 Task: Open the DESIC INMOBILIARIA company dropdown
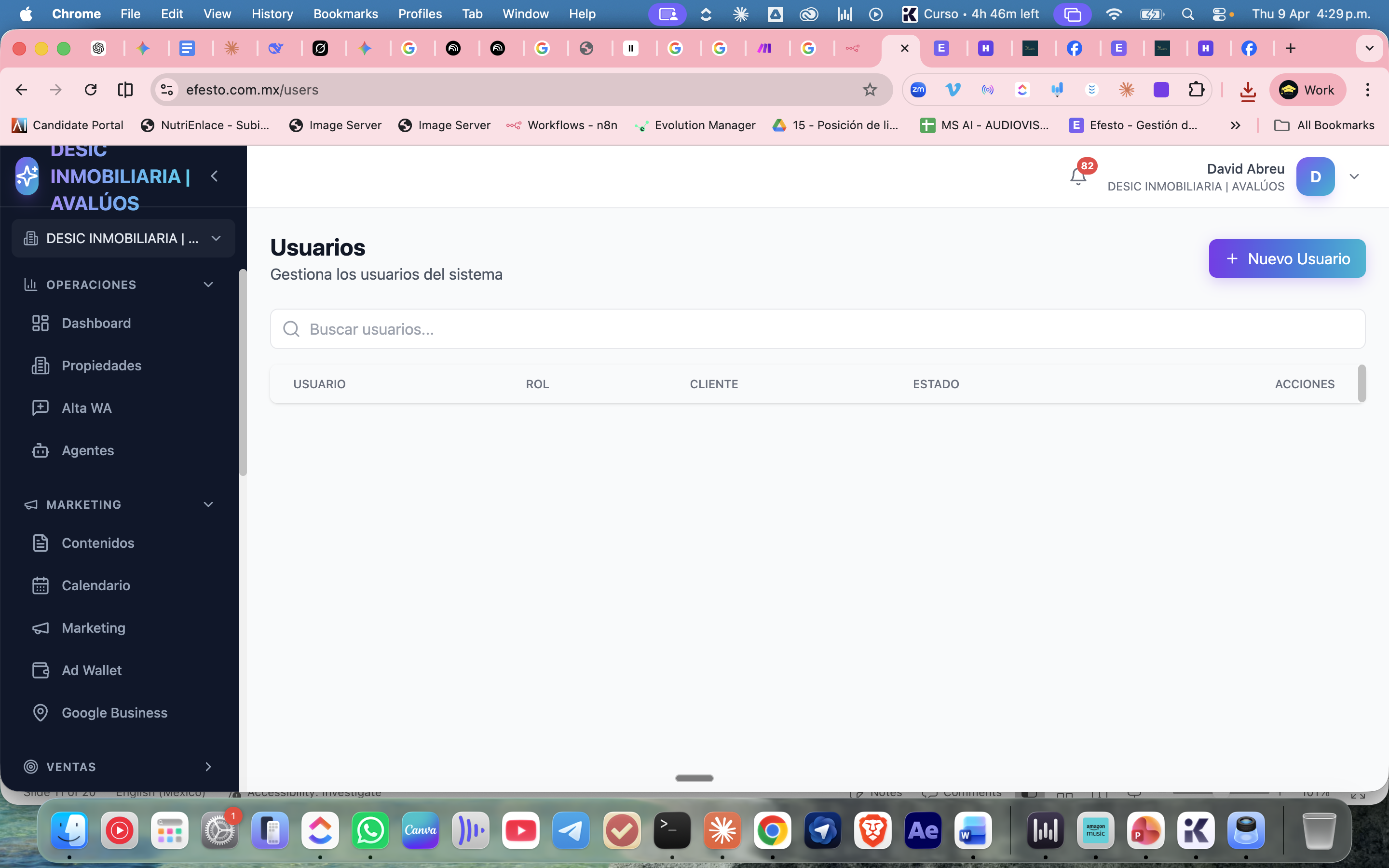point(123,238)
